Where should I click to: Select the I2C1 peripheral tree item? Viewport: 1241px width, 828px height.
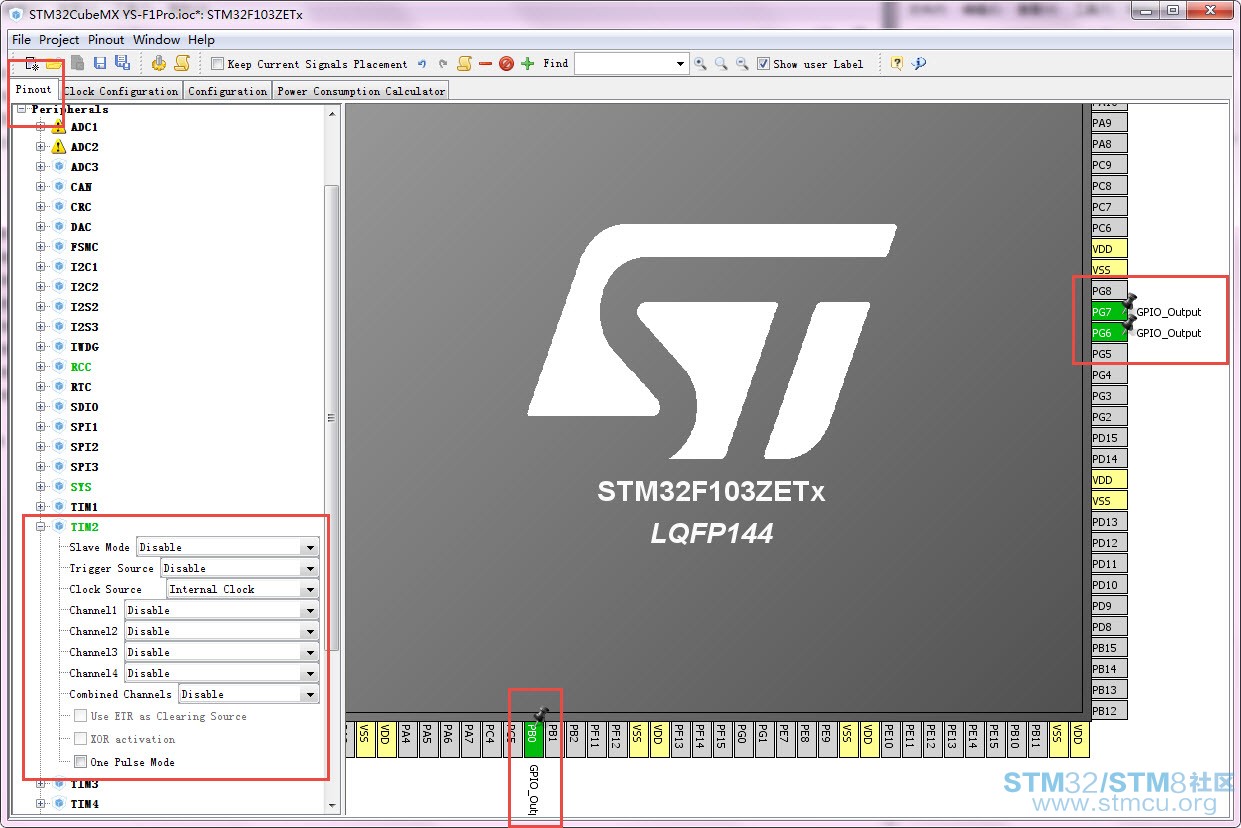[84, 267]
